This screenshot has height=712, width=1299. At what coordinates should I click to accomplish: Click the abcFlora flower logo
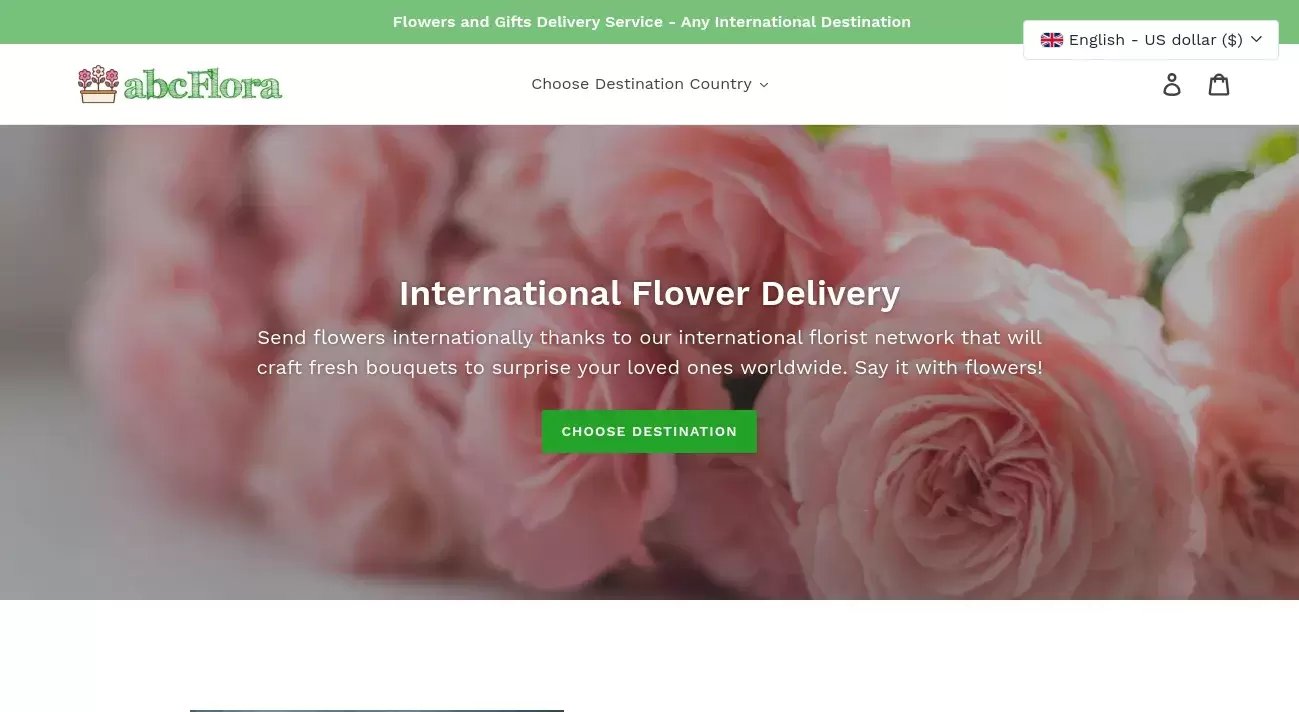pos(179,83)
